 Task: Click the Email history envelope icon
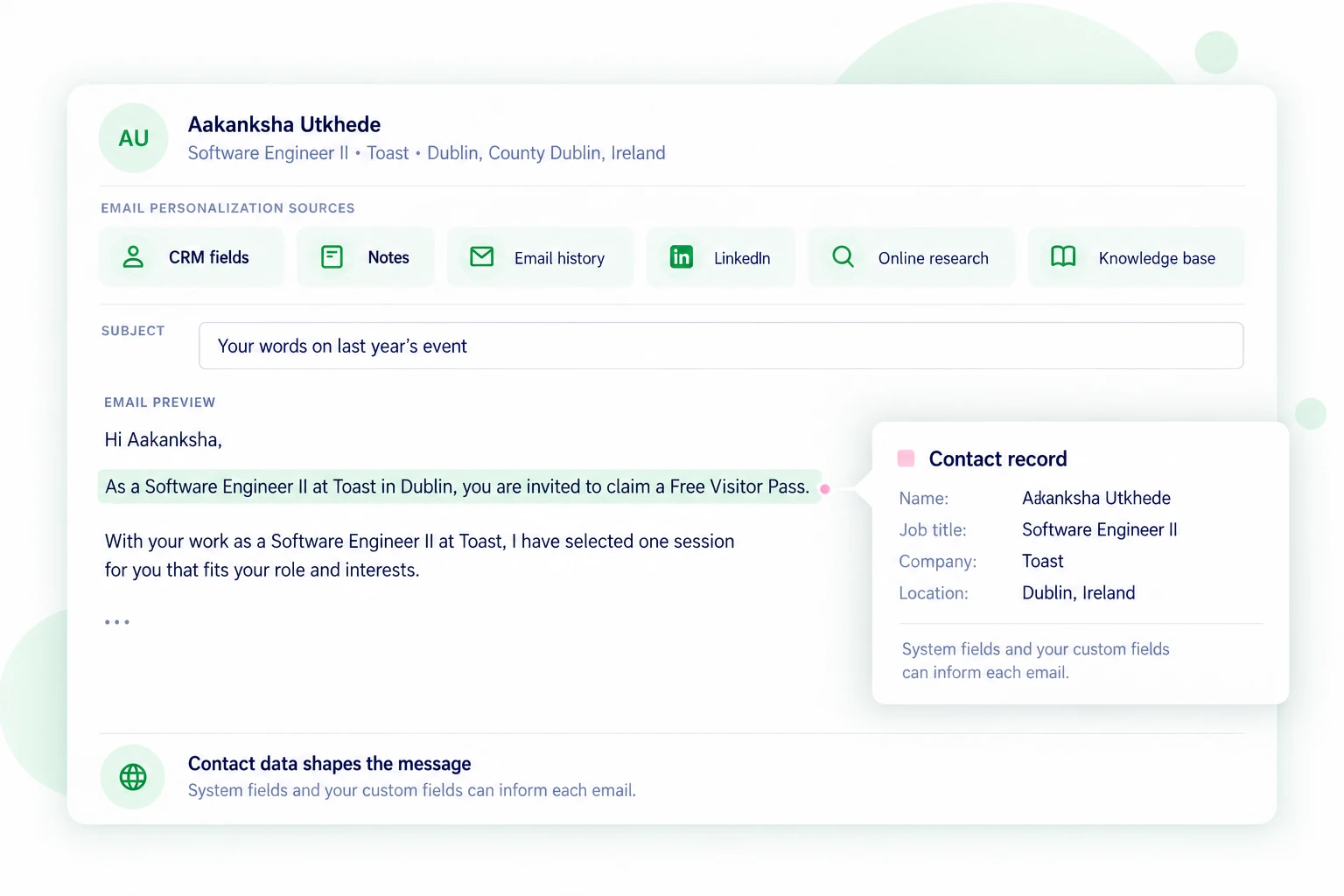[x=482, y=256]
